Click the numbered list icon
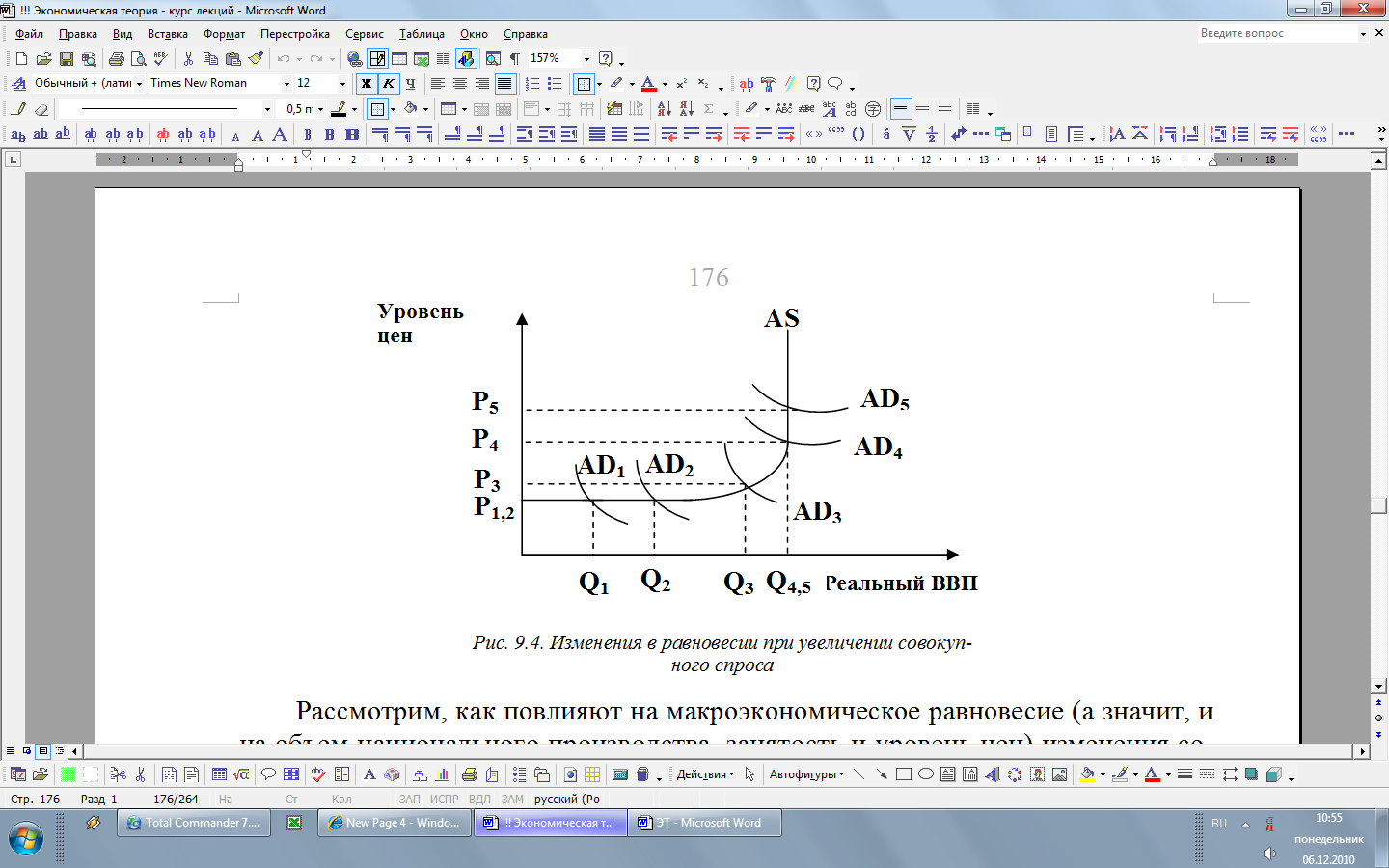This screenshot has height=868, width=1389. [x=532, y=84]
